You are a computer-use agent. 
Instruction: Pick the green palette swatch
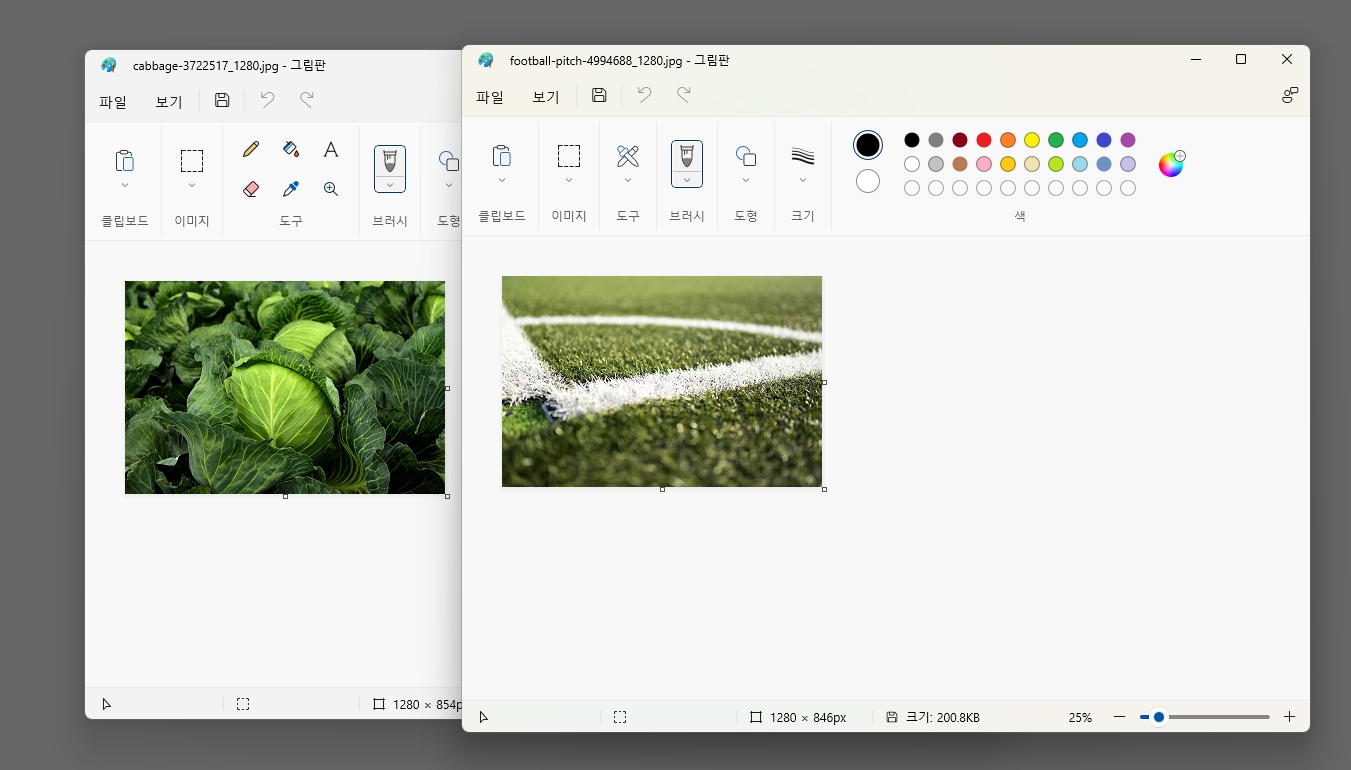point(1056,140)
